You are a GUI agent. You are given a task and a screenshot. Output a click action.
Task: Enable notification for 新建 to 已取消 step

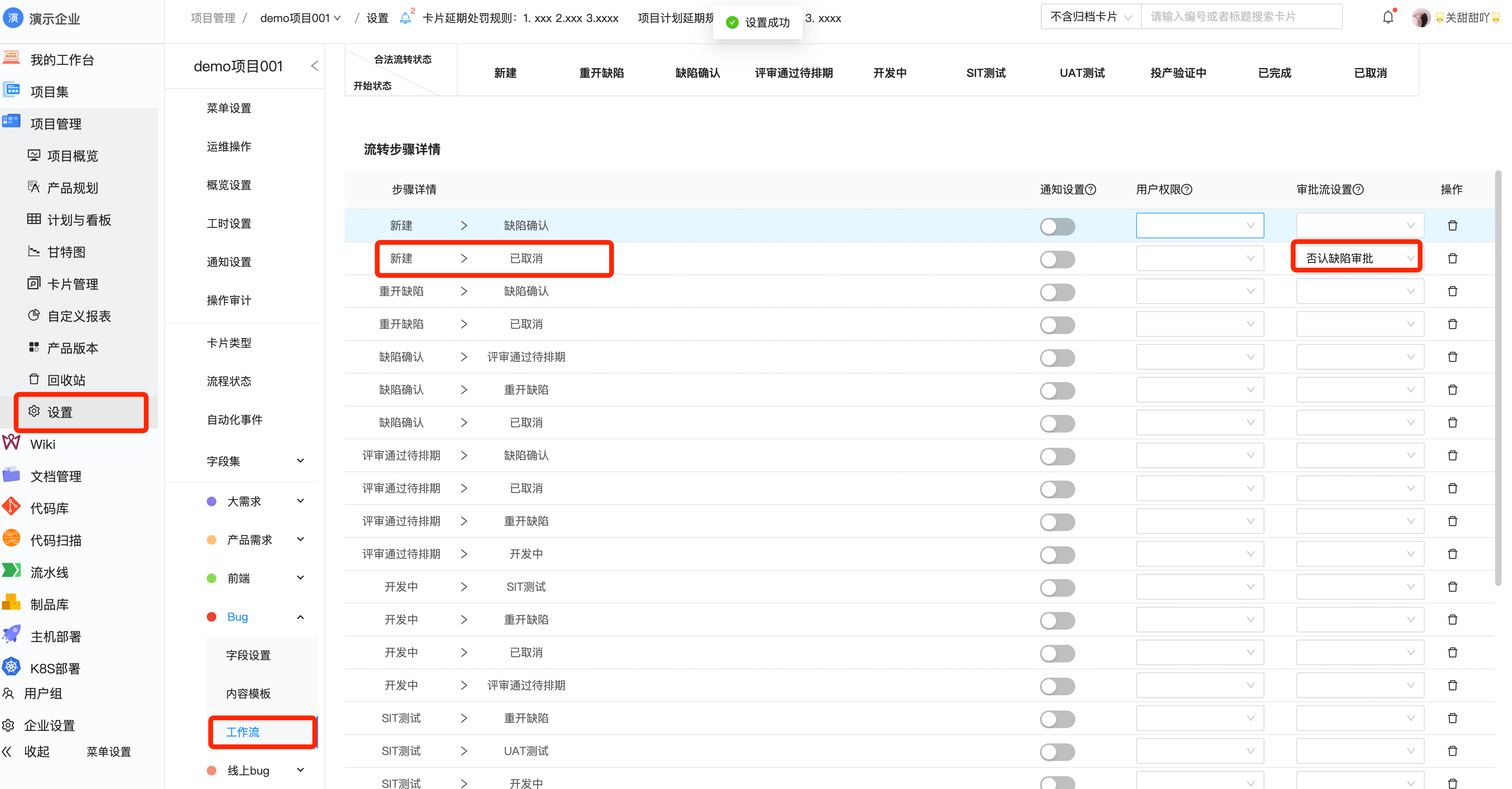1057,259
